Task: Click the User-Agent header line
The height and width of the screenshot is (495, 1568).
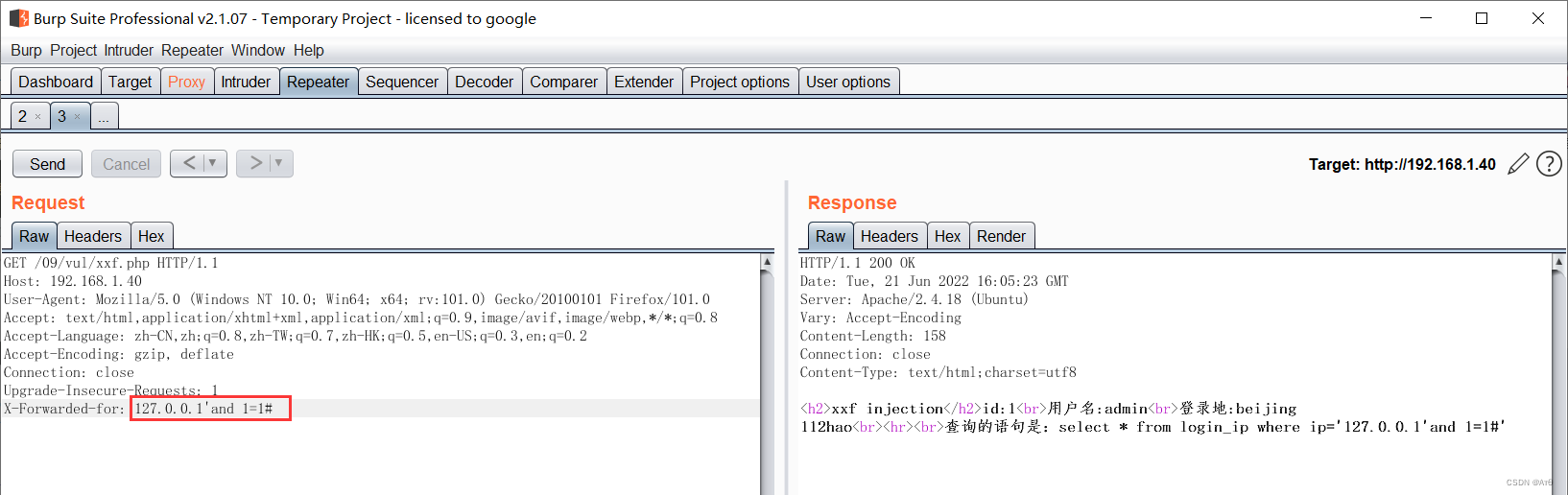Action: 357,299
